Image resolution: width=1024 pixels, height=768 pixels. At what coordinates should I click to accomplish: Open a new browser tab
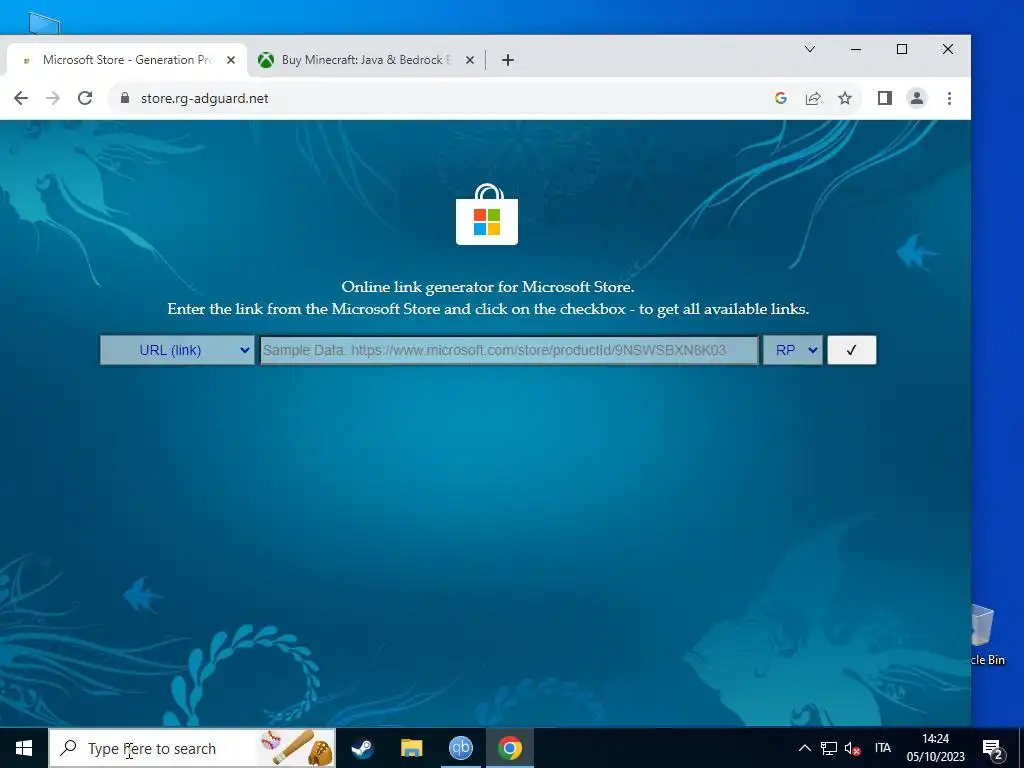pos(507,60)
